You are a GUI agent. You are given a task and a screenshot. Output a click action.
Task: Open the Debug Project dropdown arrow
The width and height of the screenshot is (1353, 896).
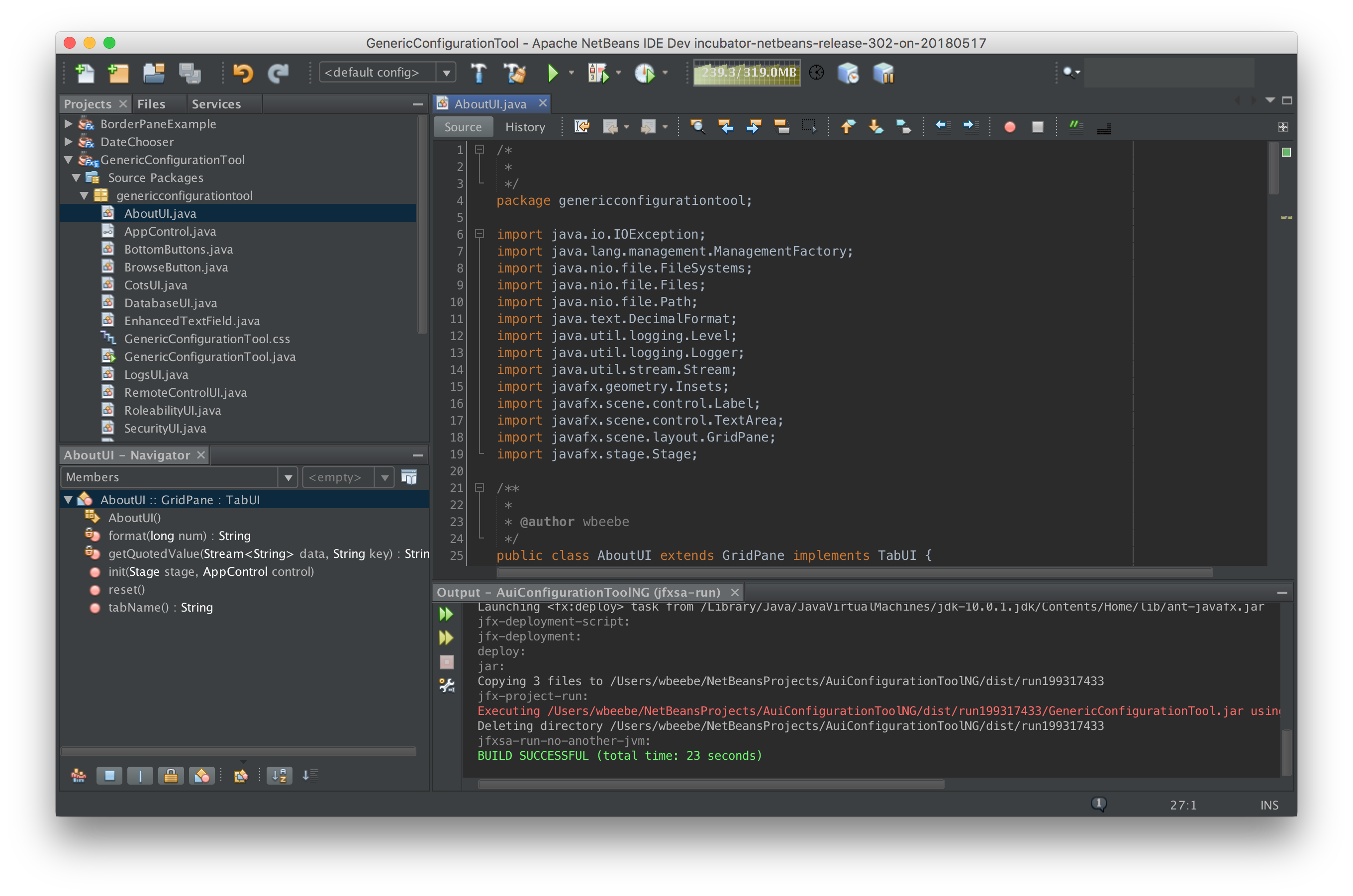(x=618, y=73)
